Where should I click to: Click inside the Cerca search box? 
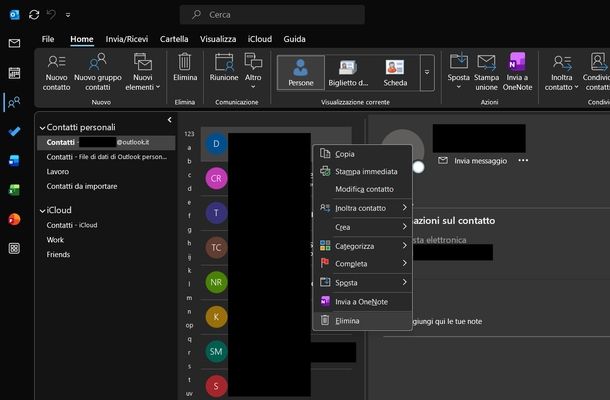272,15
